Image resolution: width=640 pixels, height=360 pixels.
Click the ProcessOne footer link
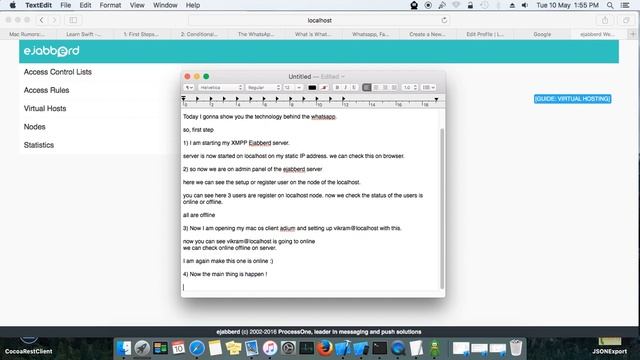tap(294, 332)
